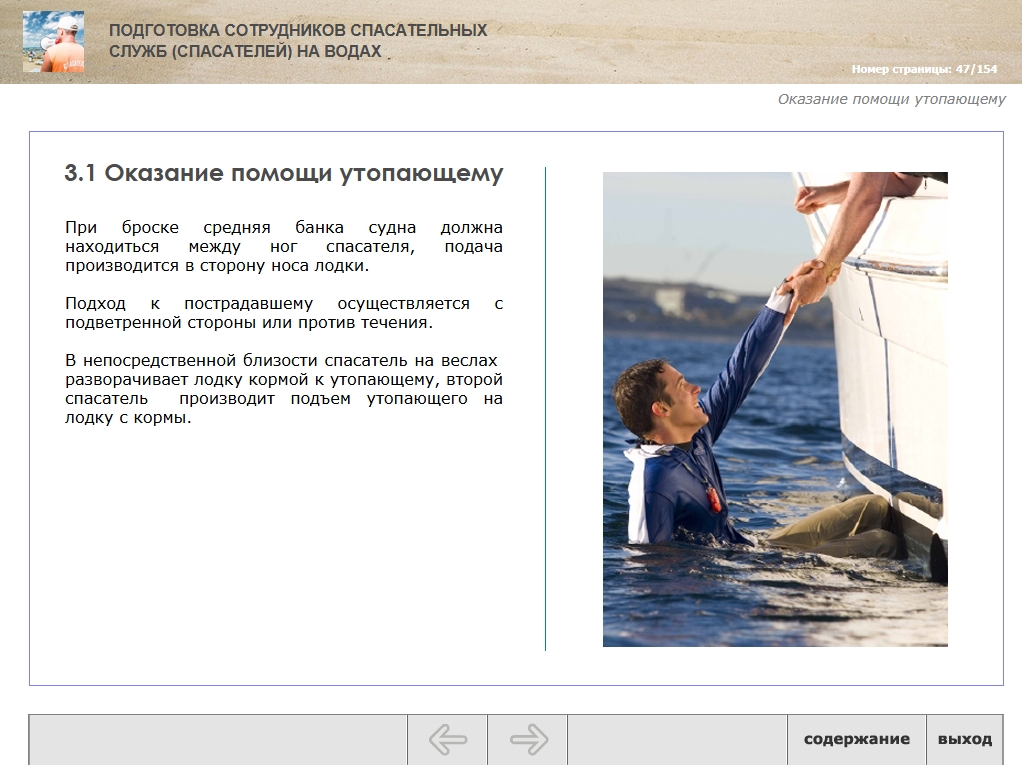Advance to next page with right arrow

click(528, 740)
